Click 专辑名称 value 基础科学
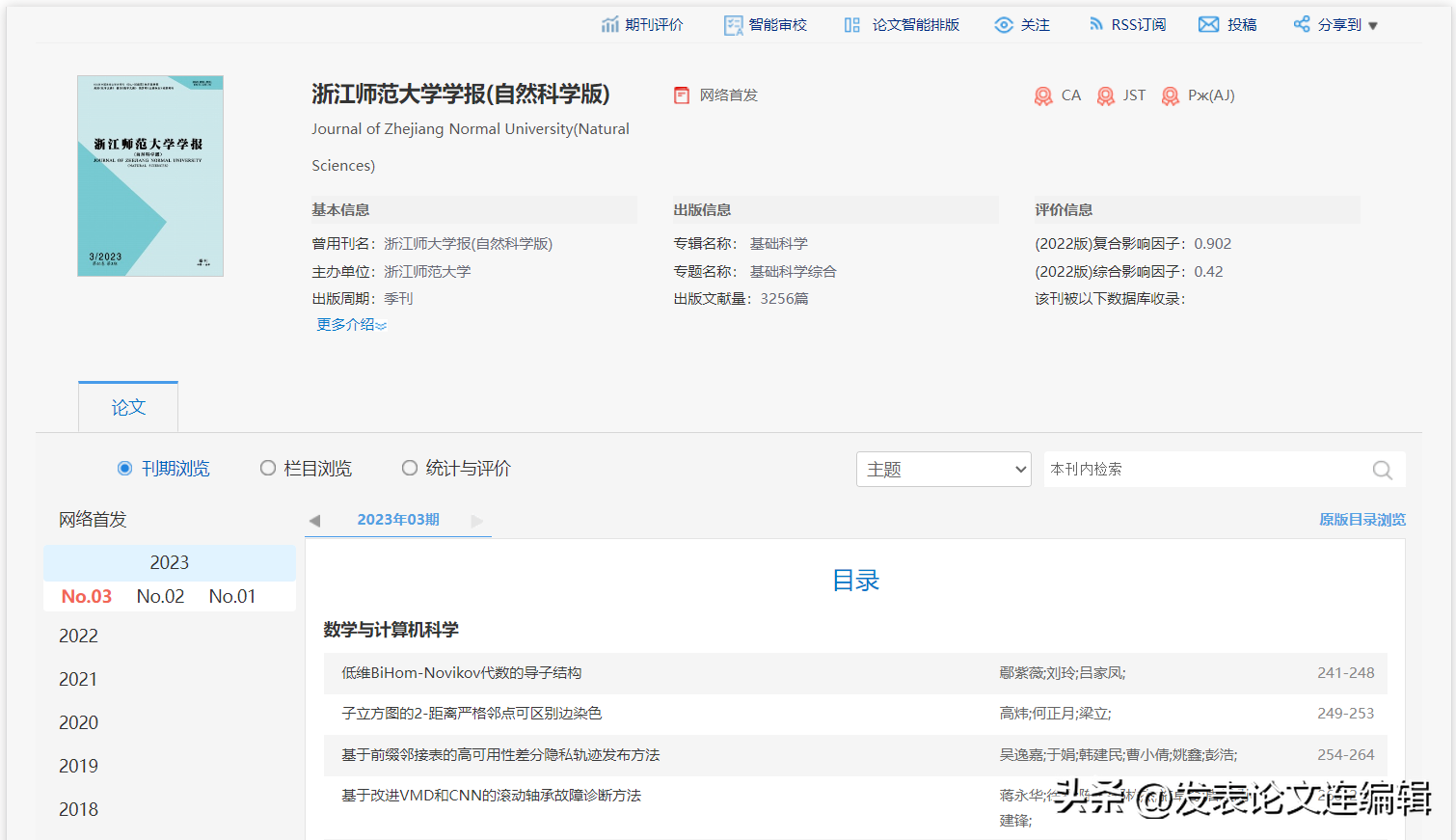Screen dimensions: 1456x840 coord(779,244)
